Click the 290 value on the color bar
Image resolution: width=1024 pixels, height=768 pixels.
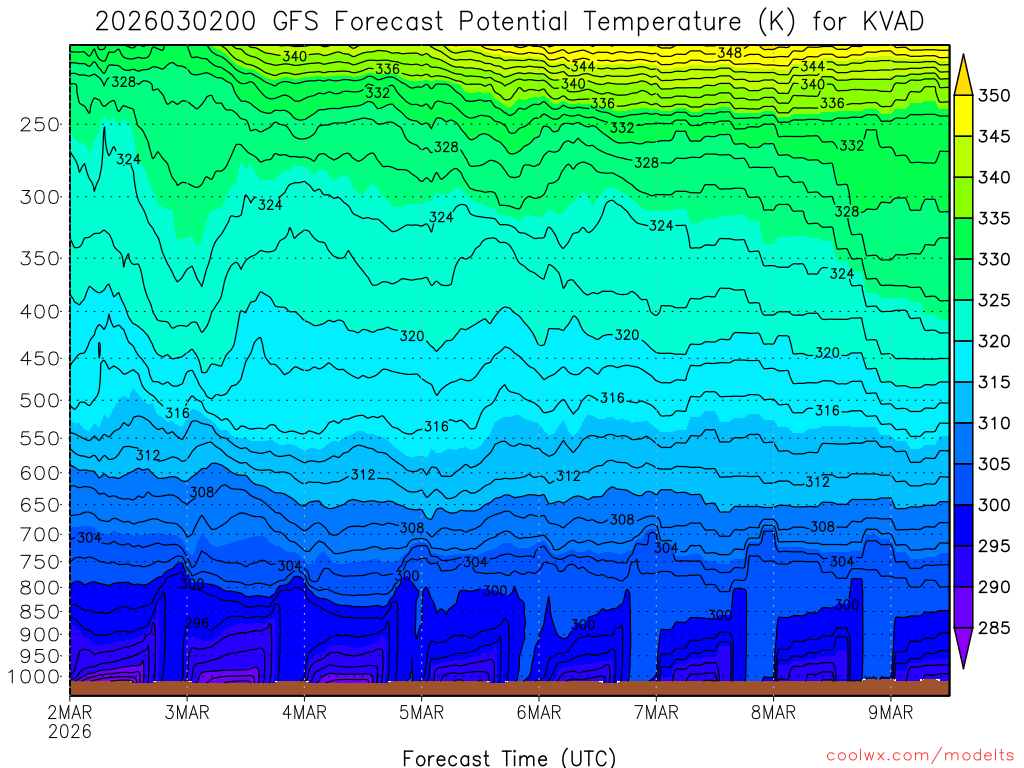pos(994,587)
